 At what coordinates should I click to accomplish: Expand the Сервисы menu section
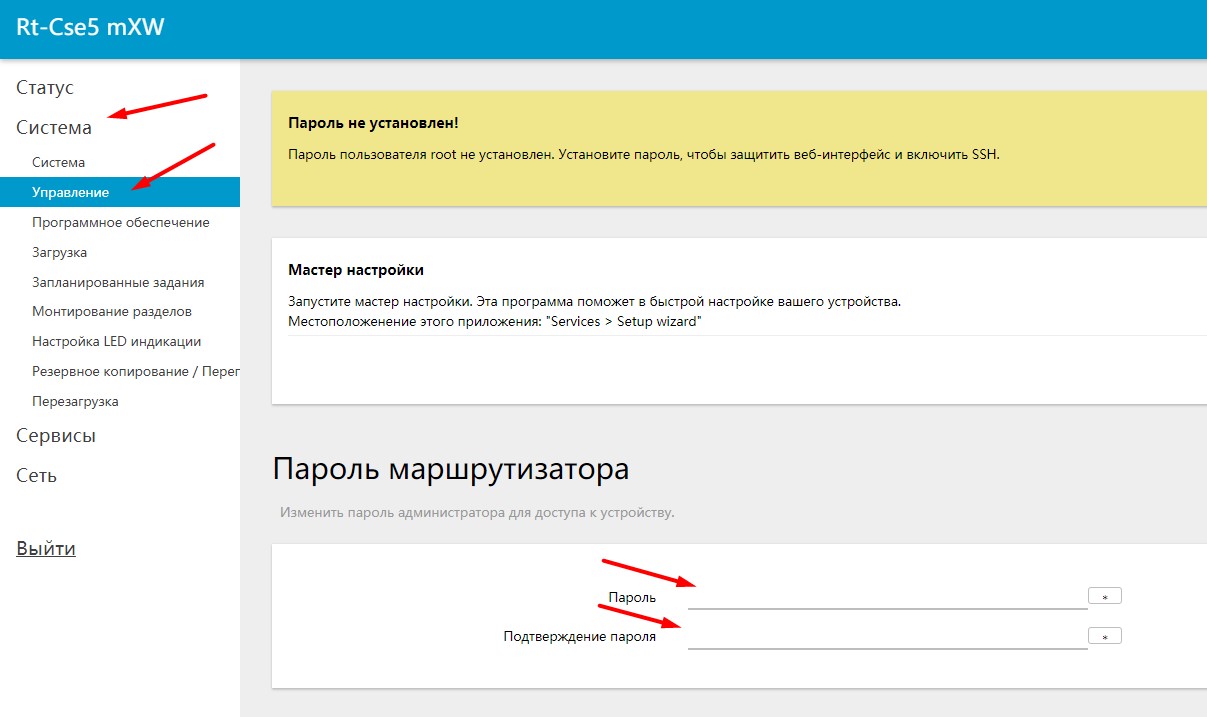tap(56, 436)
